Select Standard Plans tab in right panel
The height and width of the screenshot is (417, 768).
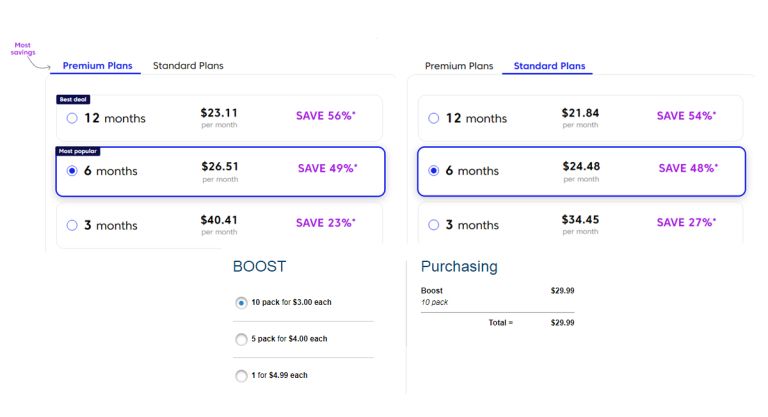click(549, 66)
